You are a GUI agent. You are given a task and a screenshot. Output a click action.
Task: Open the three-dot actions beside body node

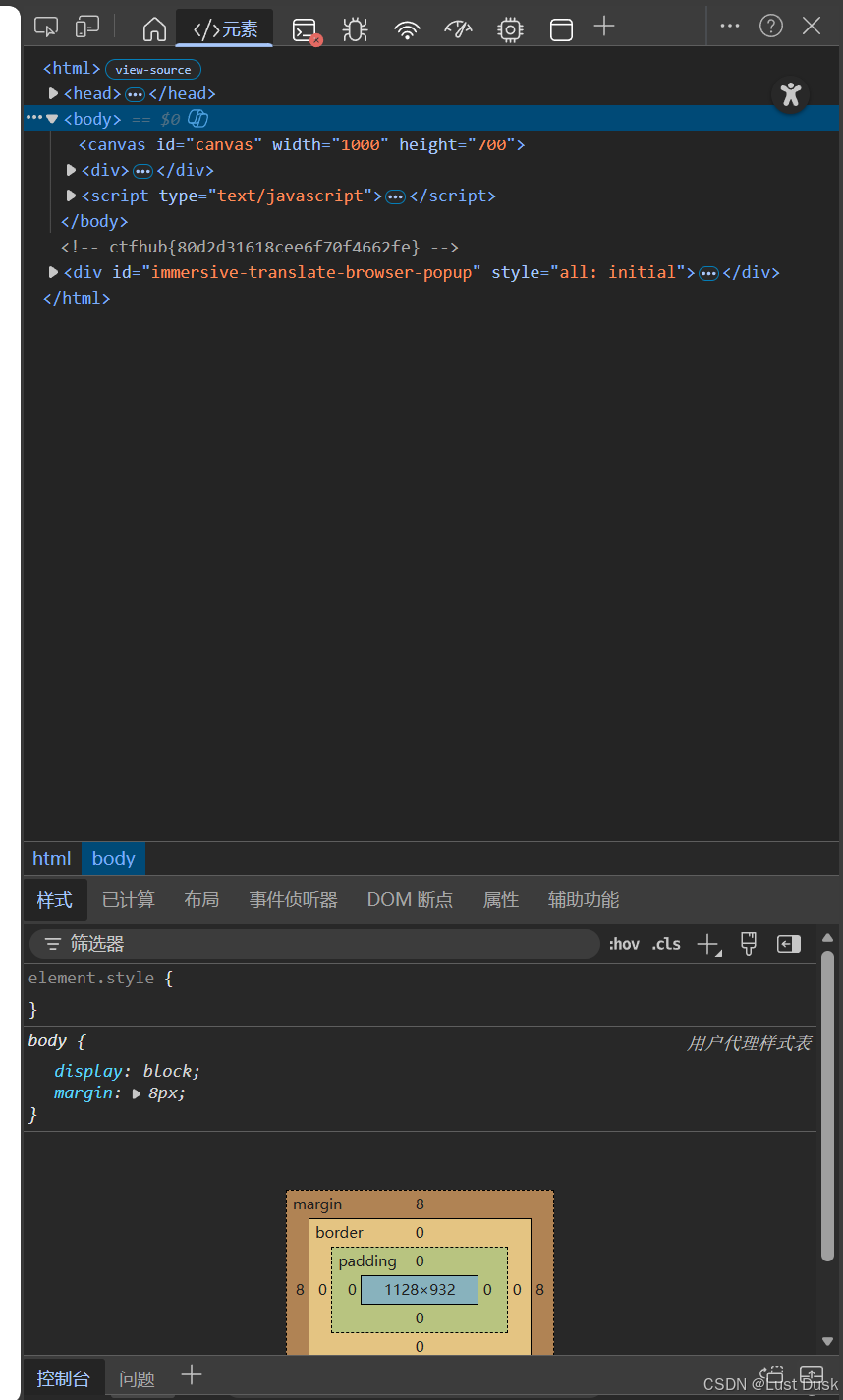[x=33, y=118]
